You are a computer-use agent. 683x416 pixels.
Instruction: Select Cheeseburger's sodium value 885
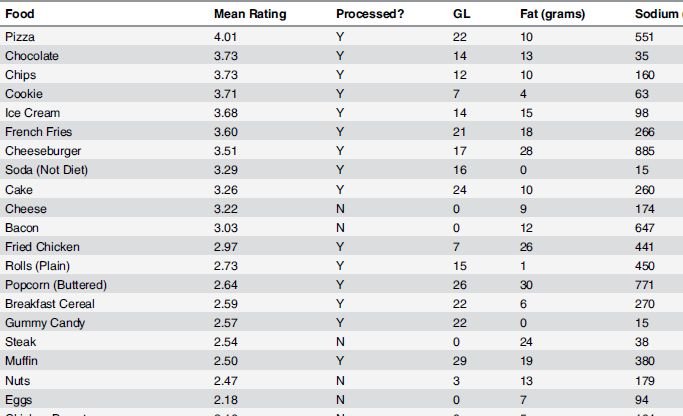[644, 151]
